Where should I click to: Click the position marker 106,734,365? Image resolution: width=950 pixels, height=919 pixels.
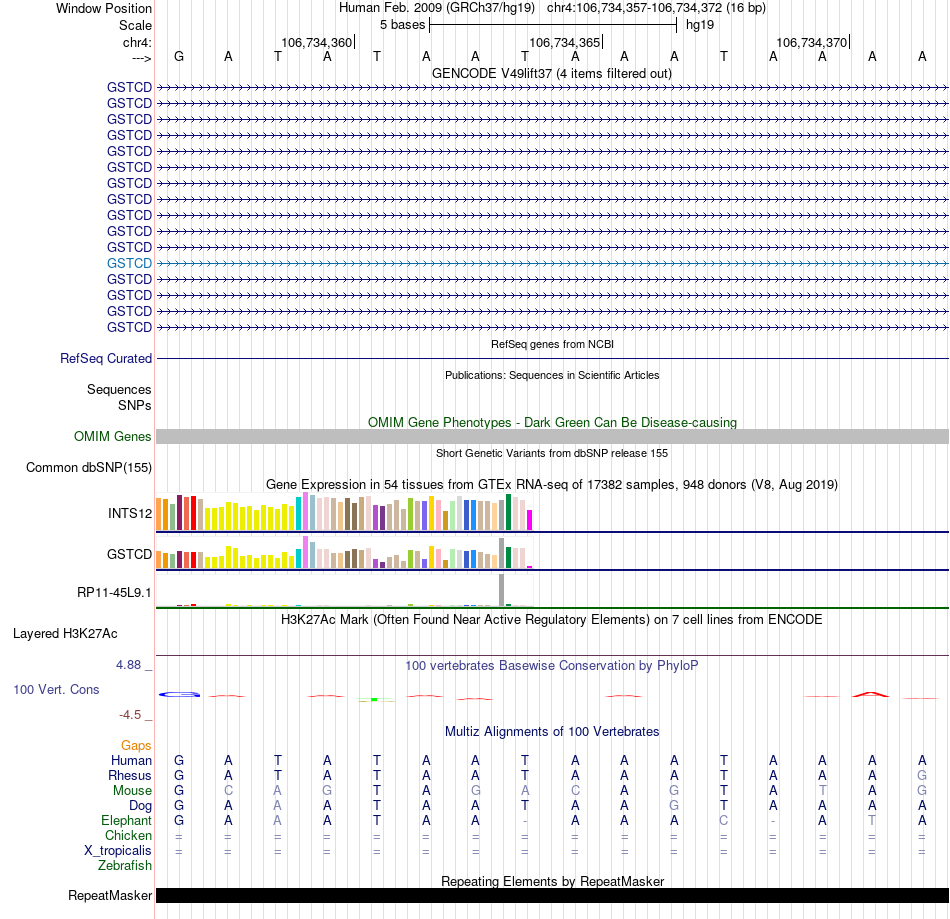565,42
